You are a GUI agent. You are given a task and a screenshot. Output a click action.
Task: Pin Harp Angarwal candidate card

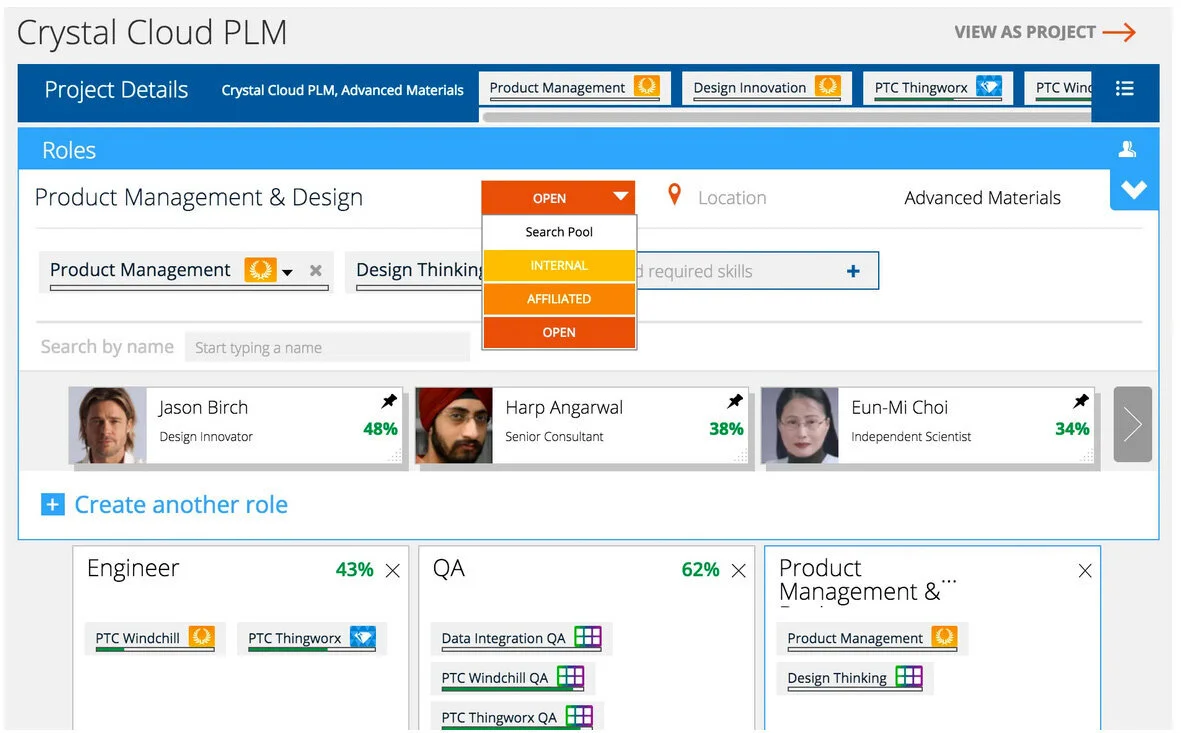tap(734, 401)
